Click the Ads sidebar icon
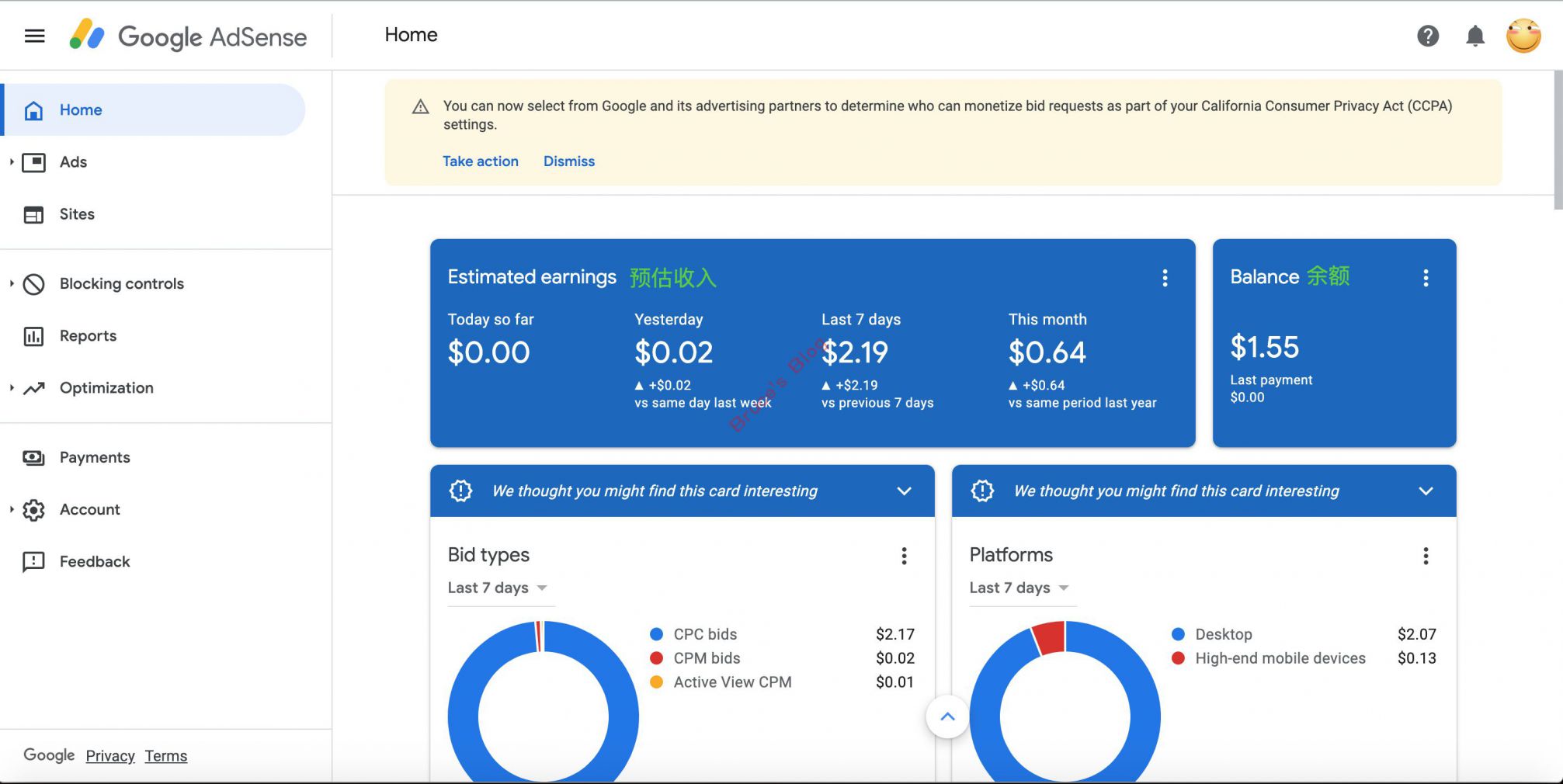 click(33, 162)
